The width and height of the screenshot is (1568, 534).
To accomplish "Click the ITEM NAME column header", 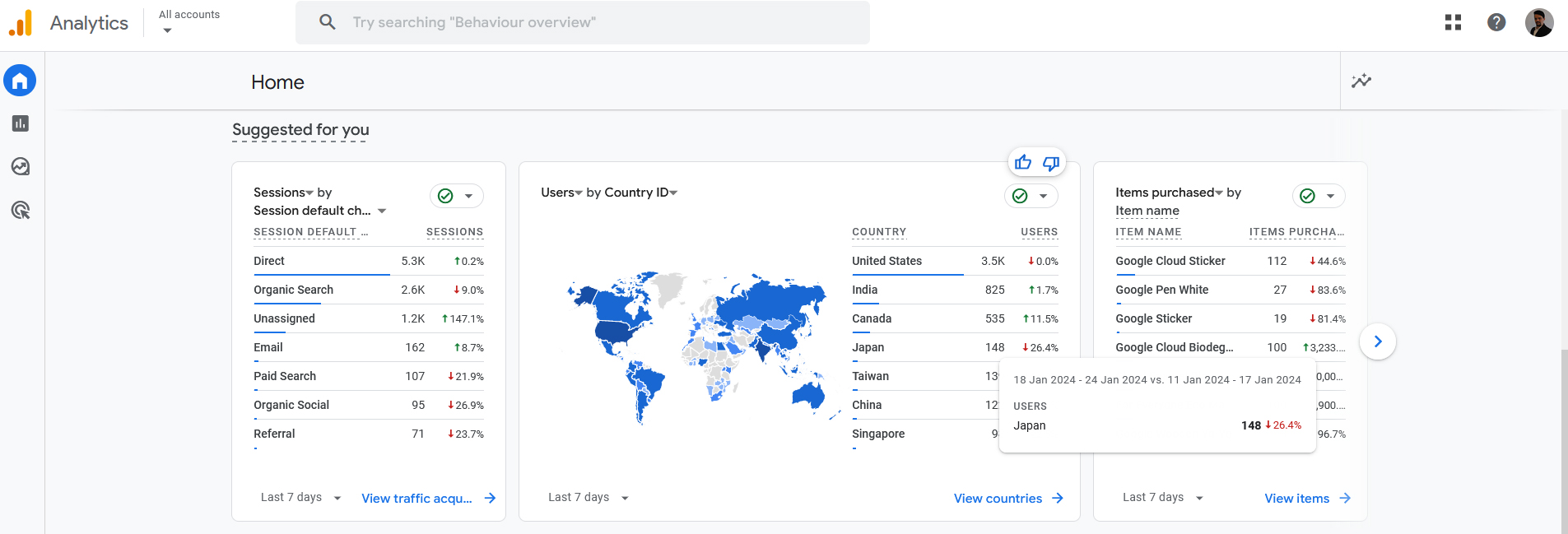I will tap(1148, 232).
